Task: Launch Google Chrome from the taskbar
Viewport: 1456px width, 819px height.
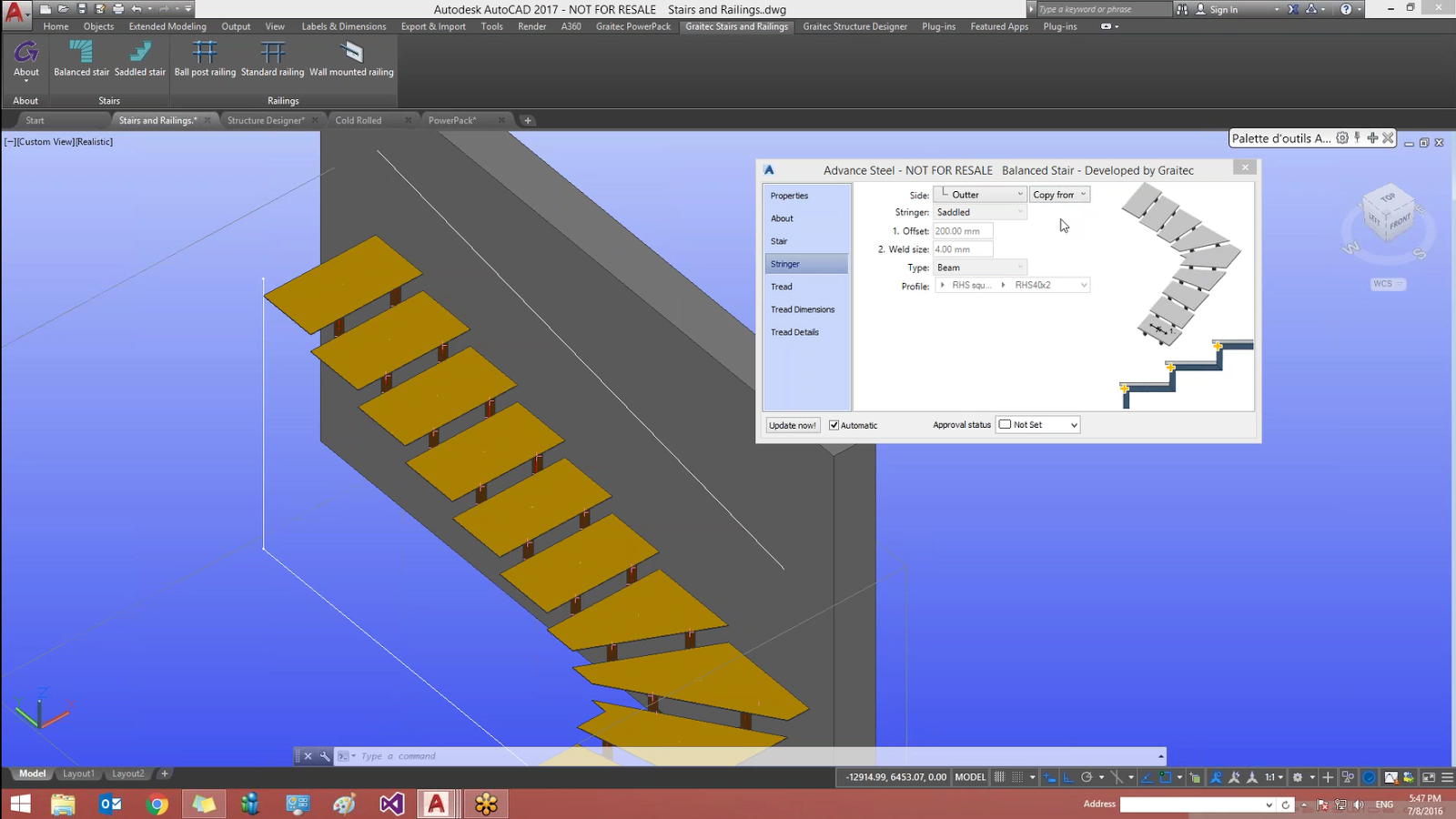Action: [156, 804]
